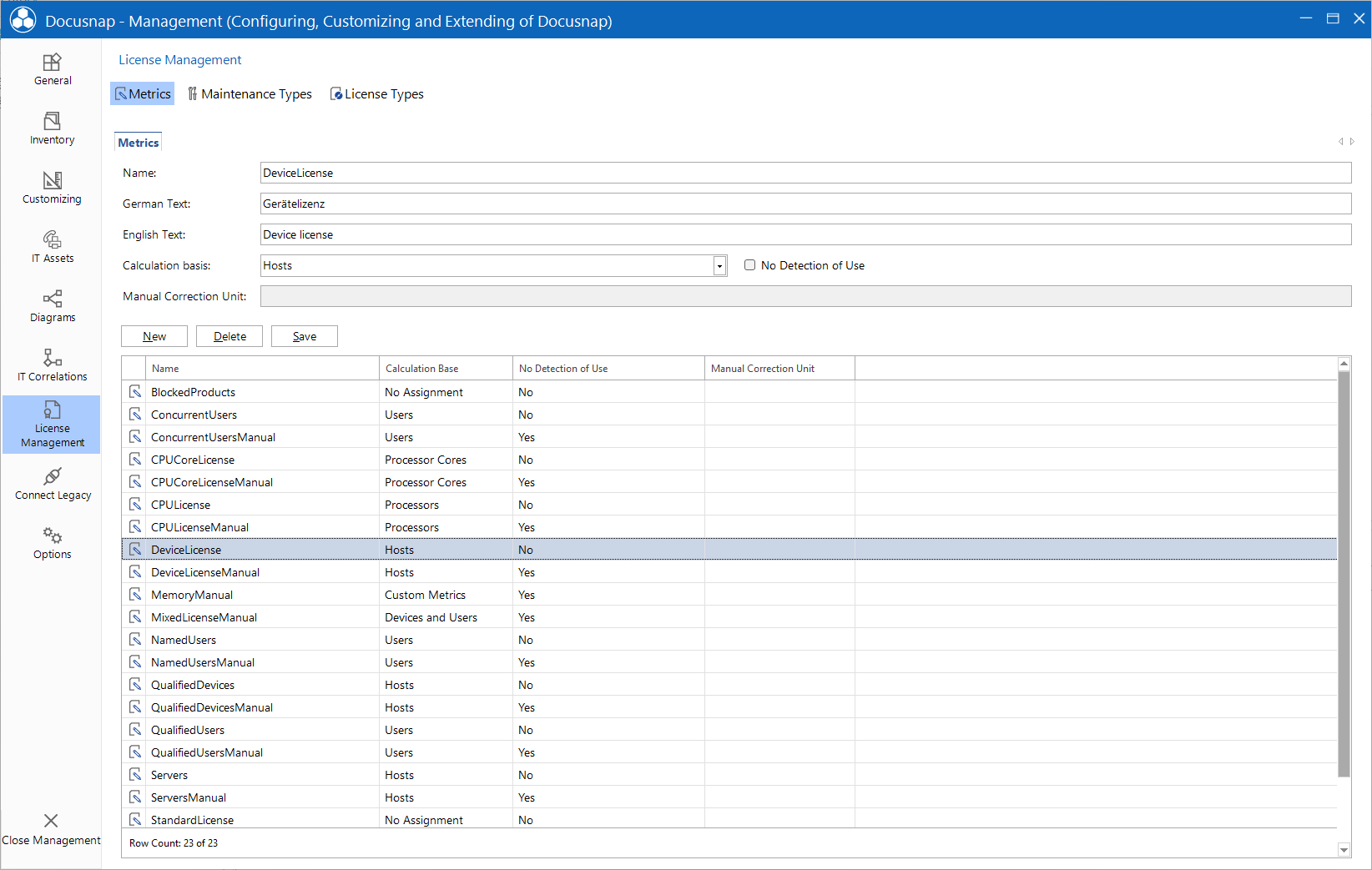Sort by the Calculation Base column header
1372x870 pixels.
(x=446, y=368)
